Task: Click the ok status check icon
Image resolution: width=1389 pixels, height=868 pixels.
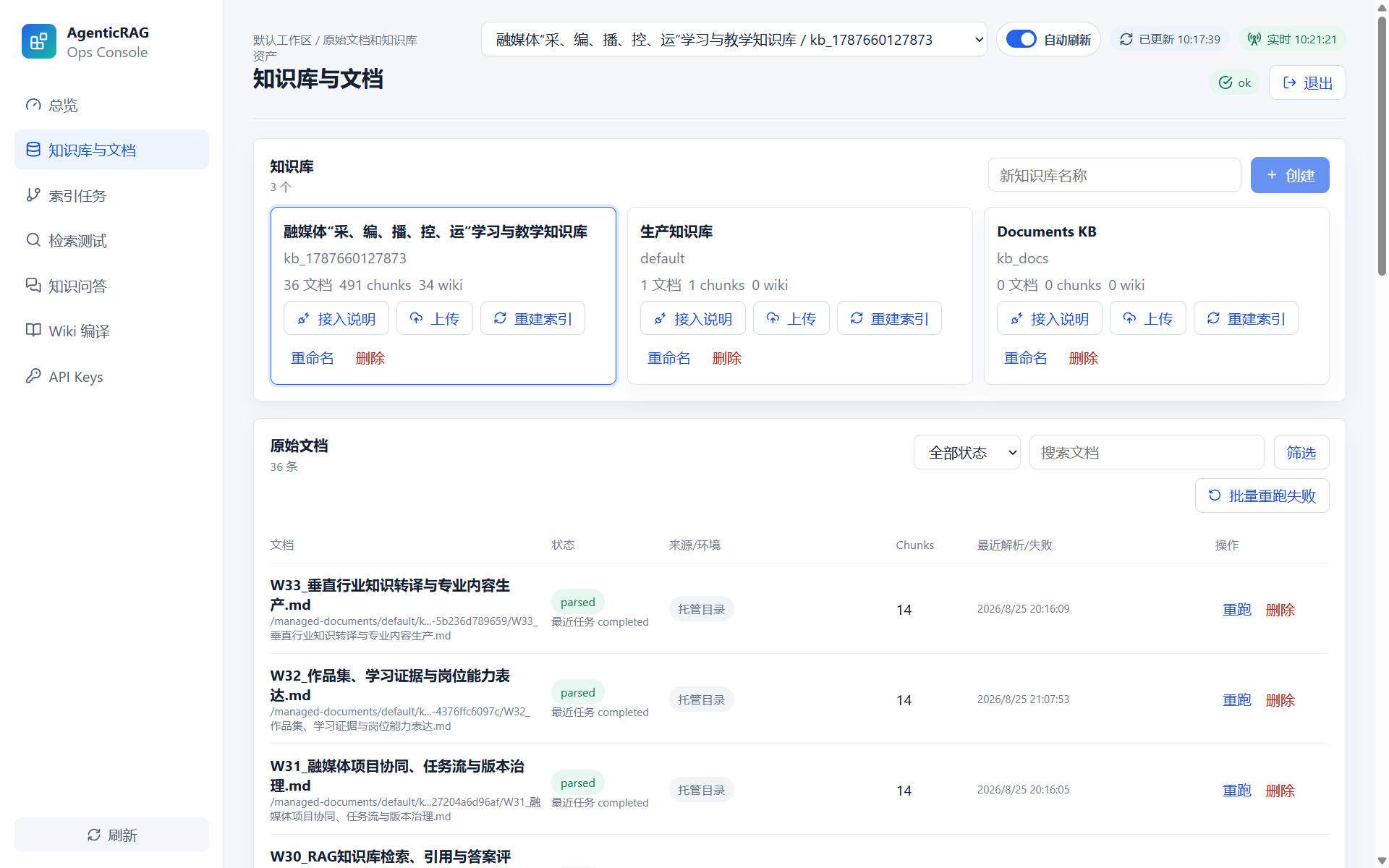Action: coord(1226,82)
